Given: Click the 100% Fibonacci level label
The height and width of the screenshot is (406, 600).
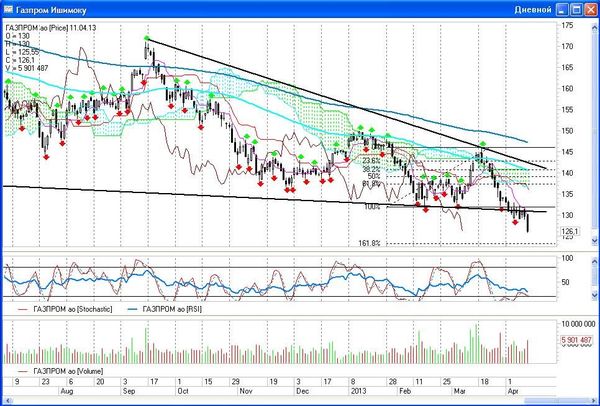Looking at the screenshot, I should 372,207.
